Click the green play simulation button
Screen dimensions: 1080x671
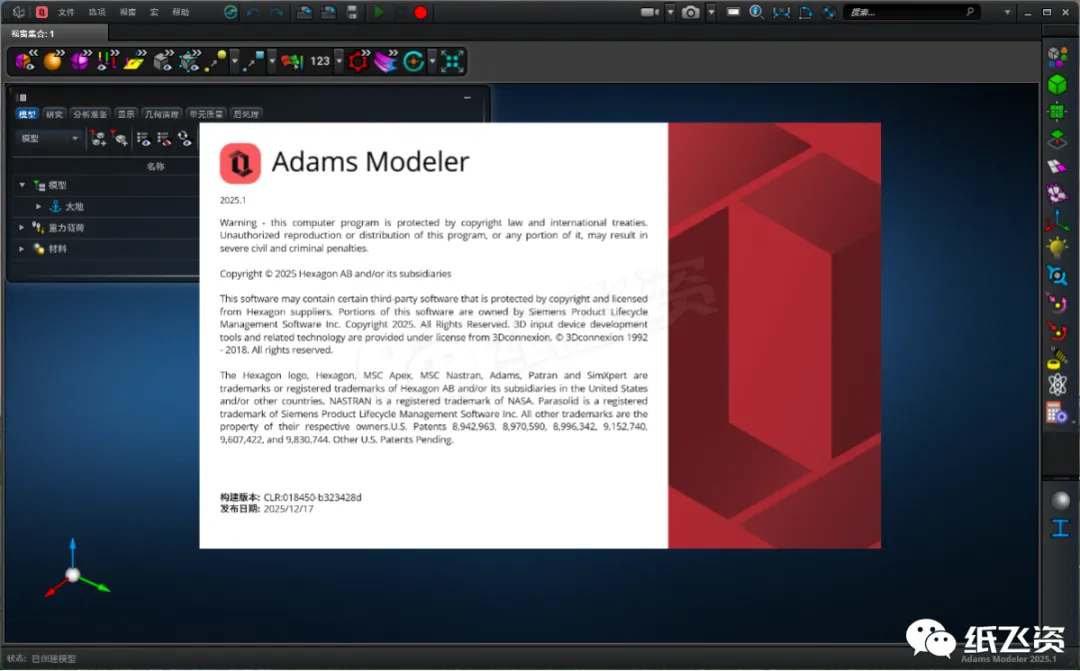click(378, 12)
